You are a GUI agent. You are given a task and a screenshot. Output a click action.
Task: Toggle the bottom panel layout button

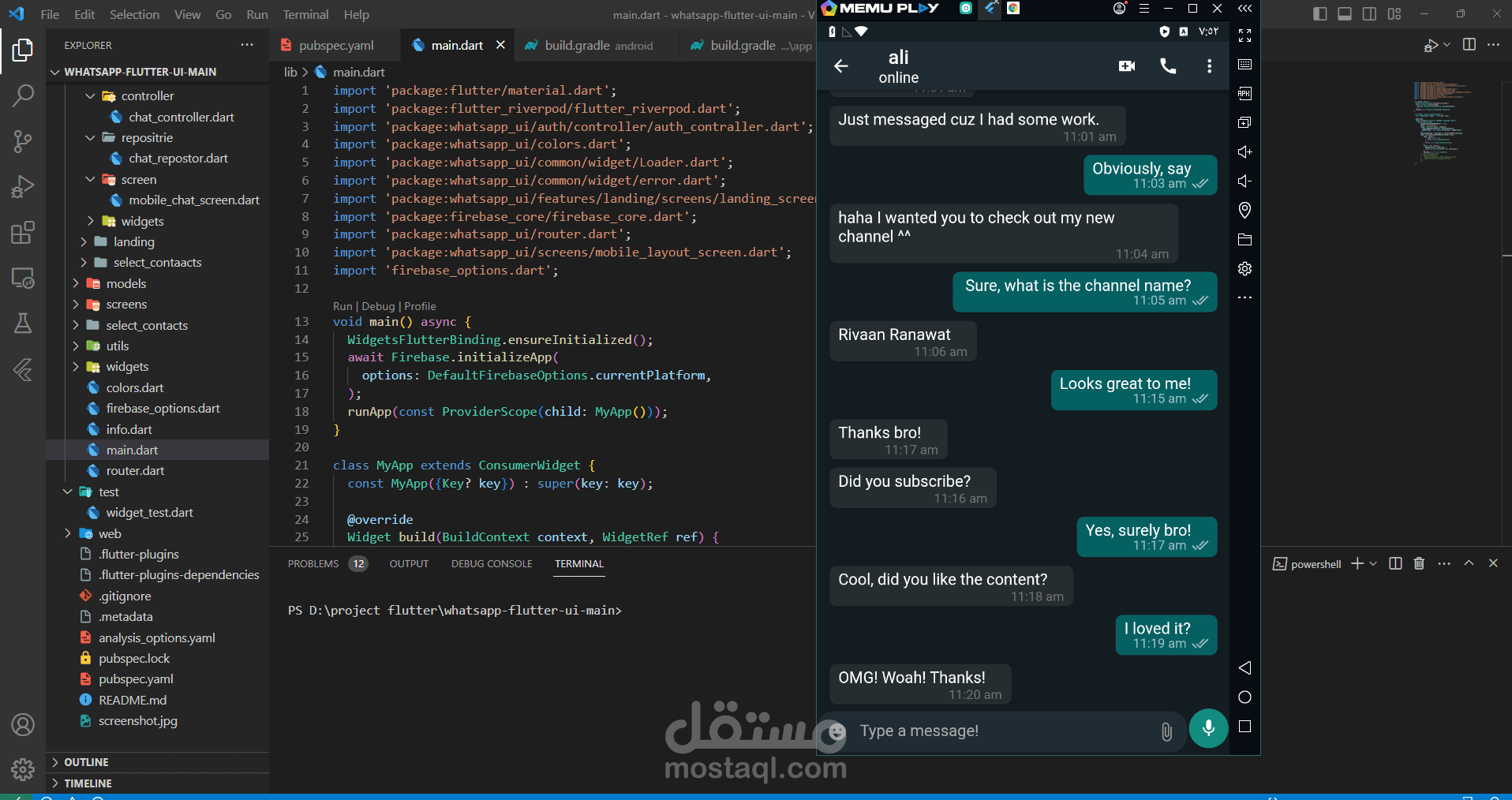click(x=1345, y=14)
